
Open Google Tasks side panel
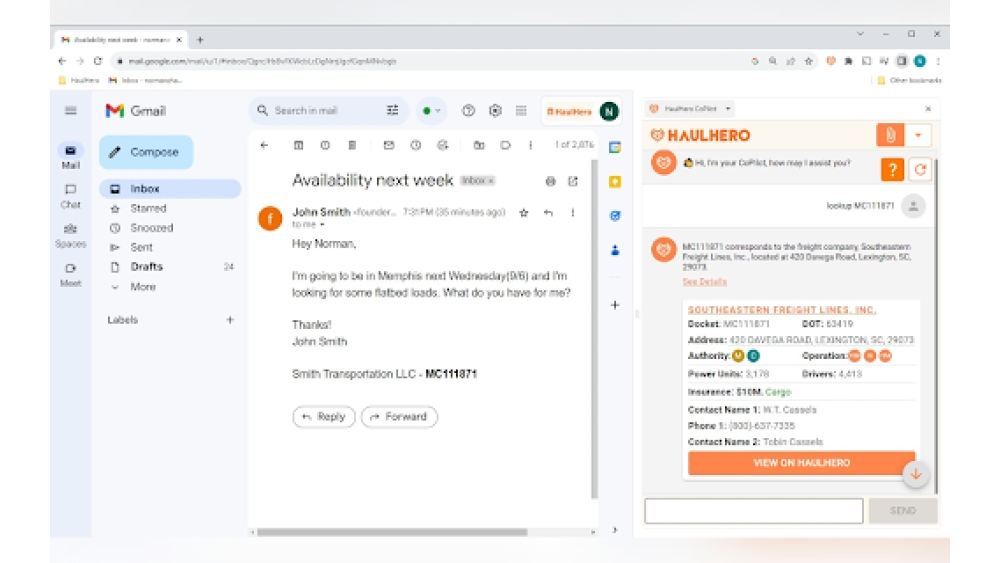[x=615, y=216]
